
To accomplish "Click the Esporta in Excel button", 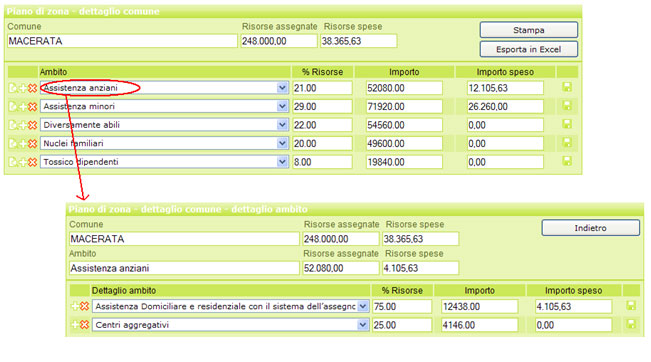I will point(529,49).
